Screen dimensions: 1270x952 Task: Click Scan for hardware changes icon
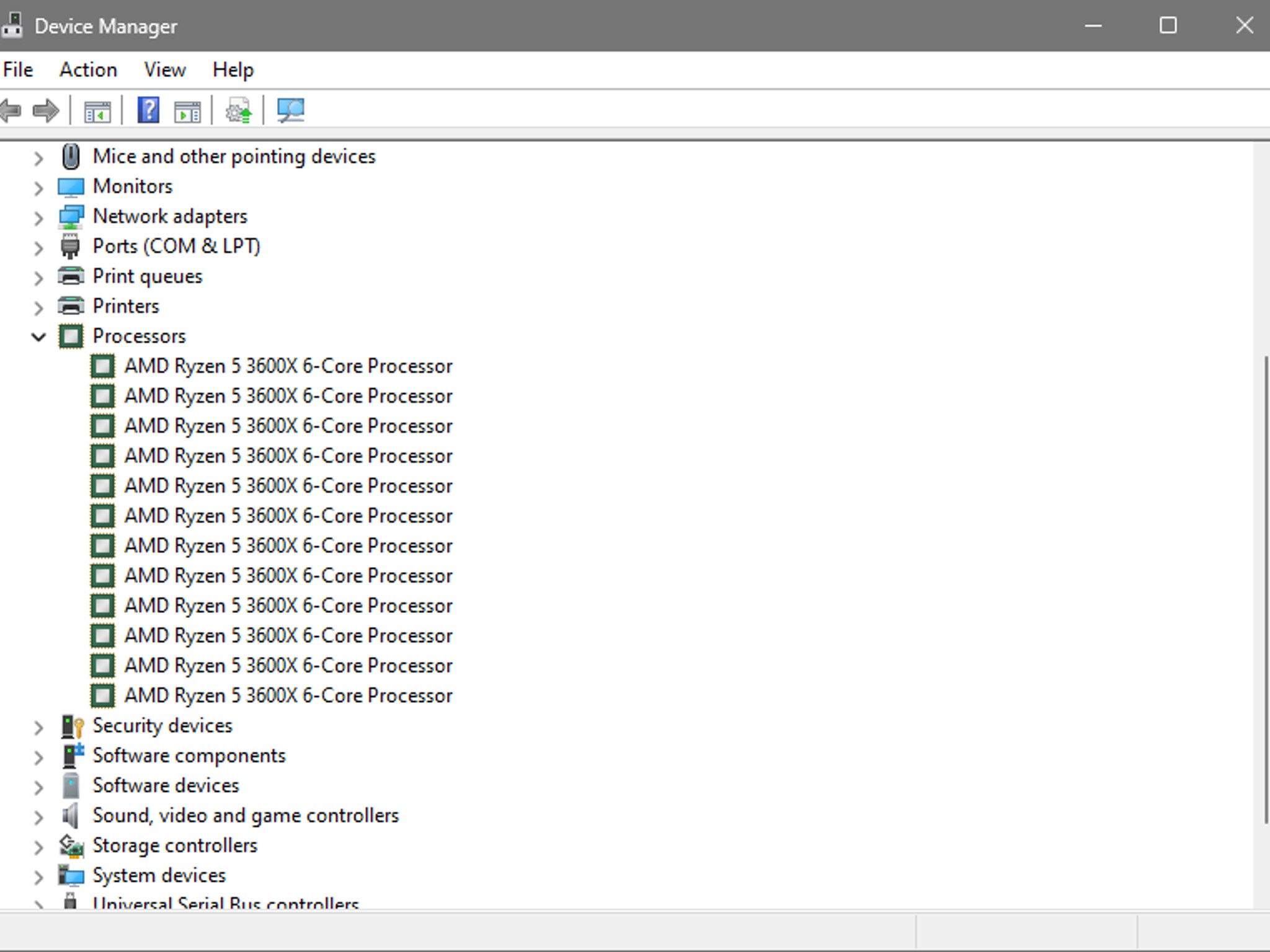click(290, 111)
